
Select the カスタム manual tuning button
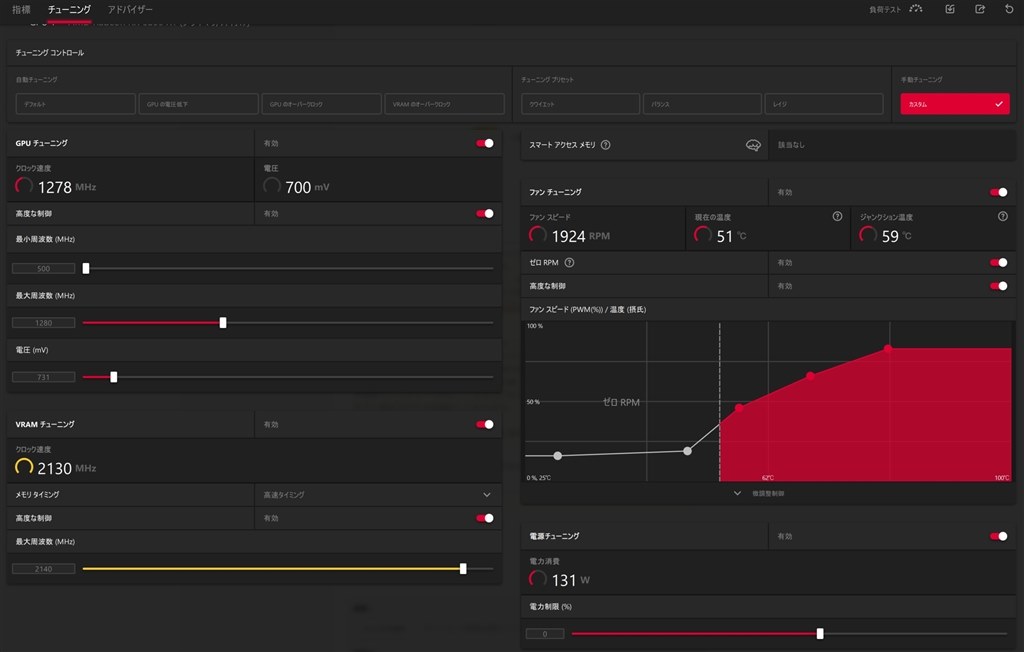pos(954,104)
